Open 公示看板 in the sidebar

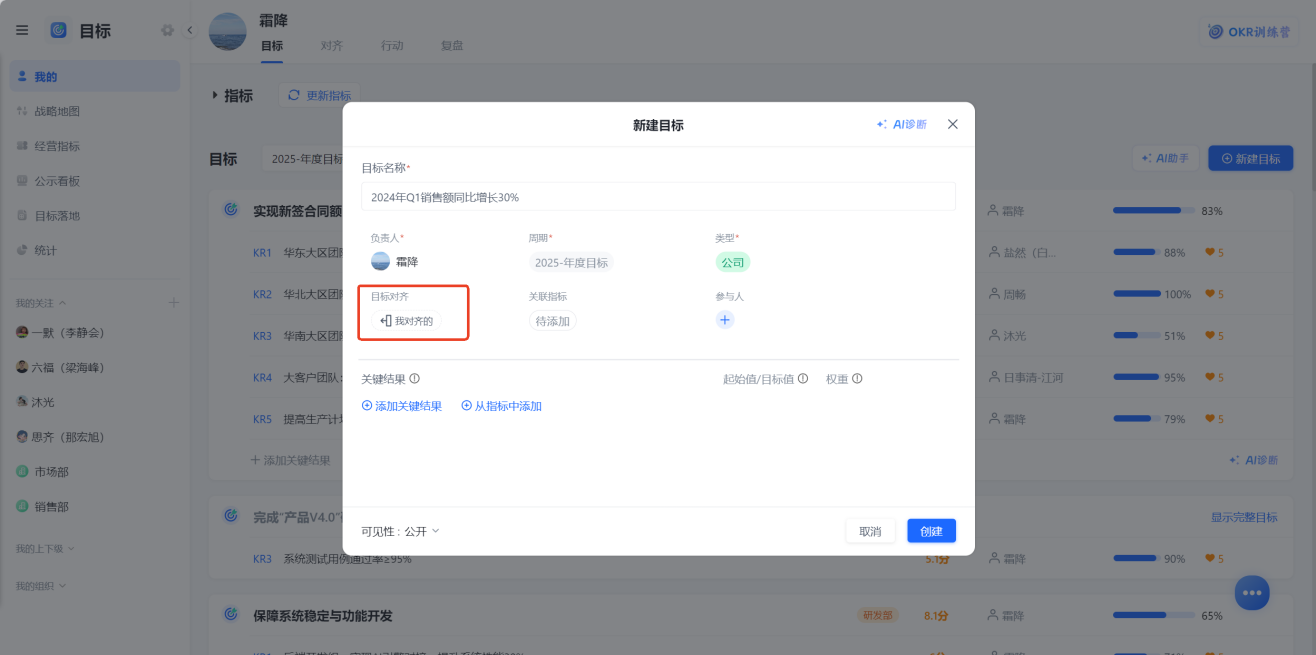coord(95,181)
